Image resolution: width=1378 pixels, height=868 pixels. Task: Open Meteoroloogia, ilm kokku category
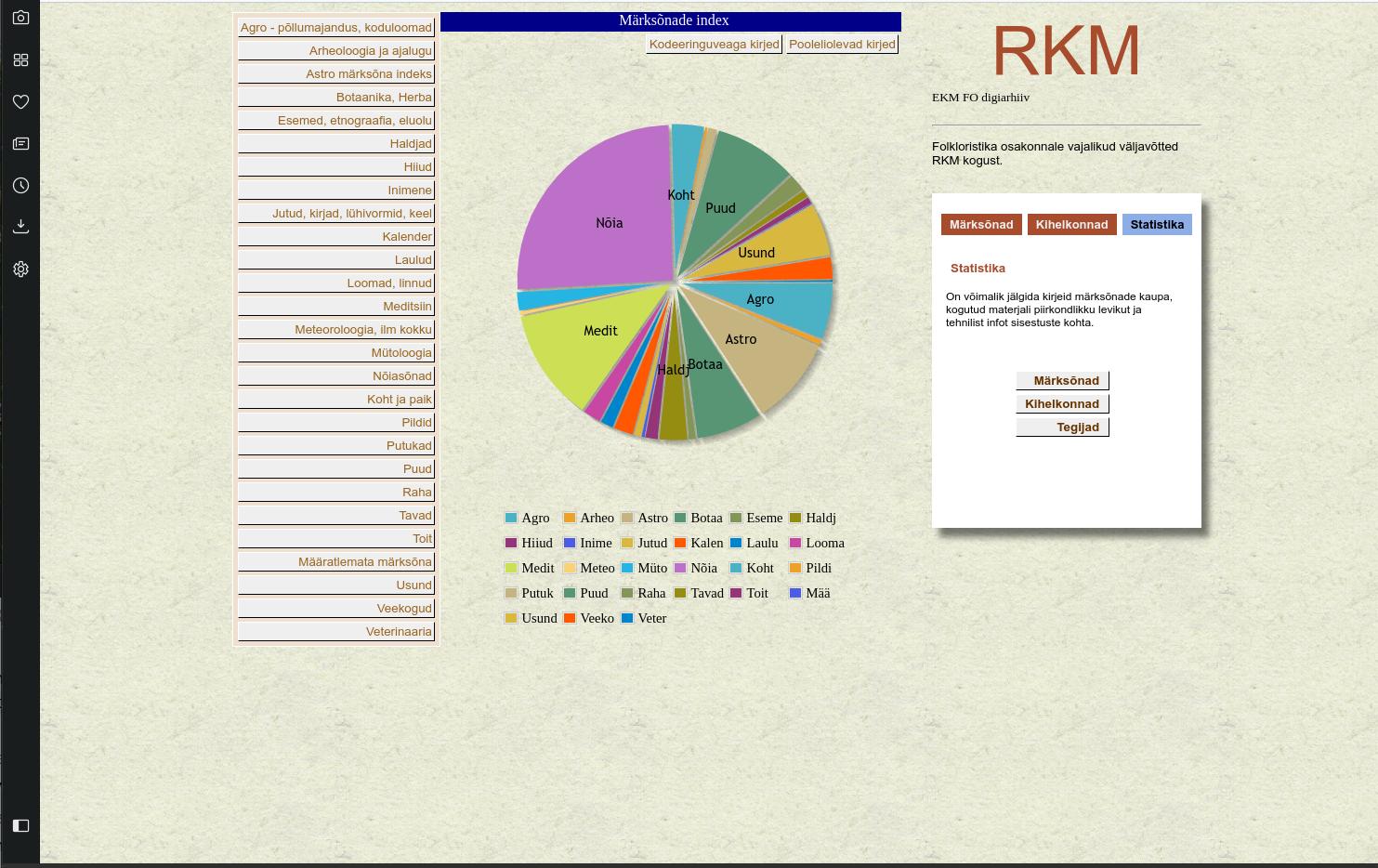tap(336, 329)
